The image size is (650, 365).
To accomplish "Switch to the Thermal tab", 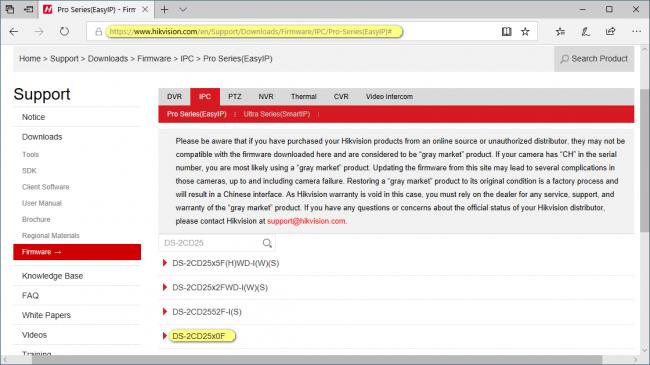I will pyautogui.click(x=303, y=97).
